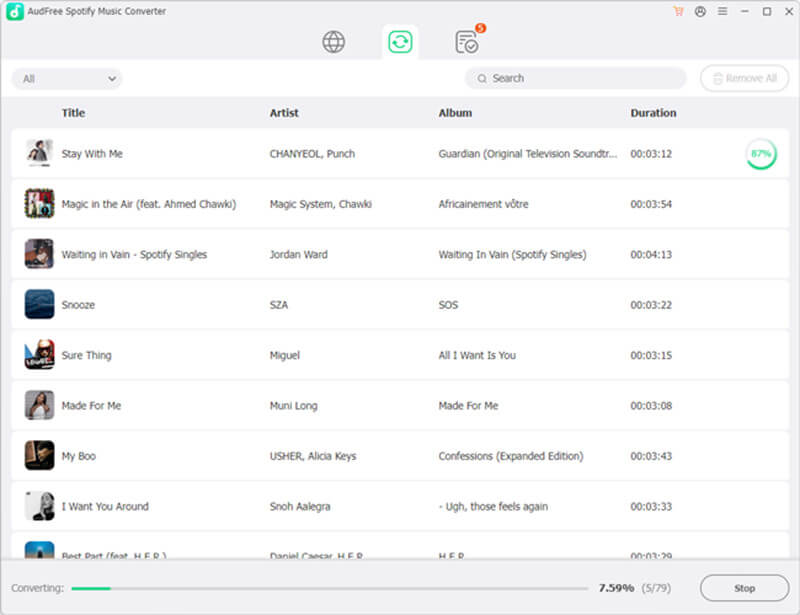Select the Snooze track by SZA

coord(300,304)
